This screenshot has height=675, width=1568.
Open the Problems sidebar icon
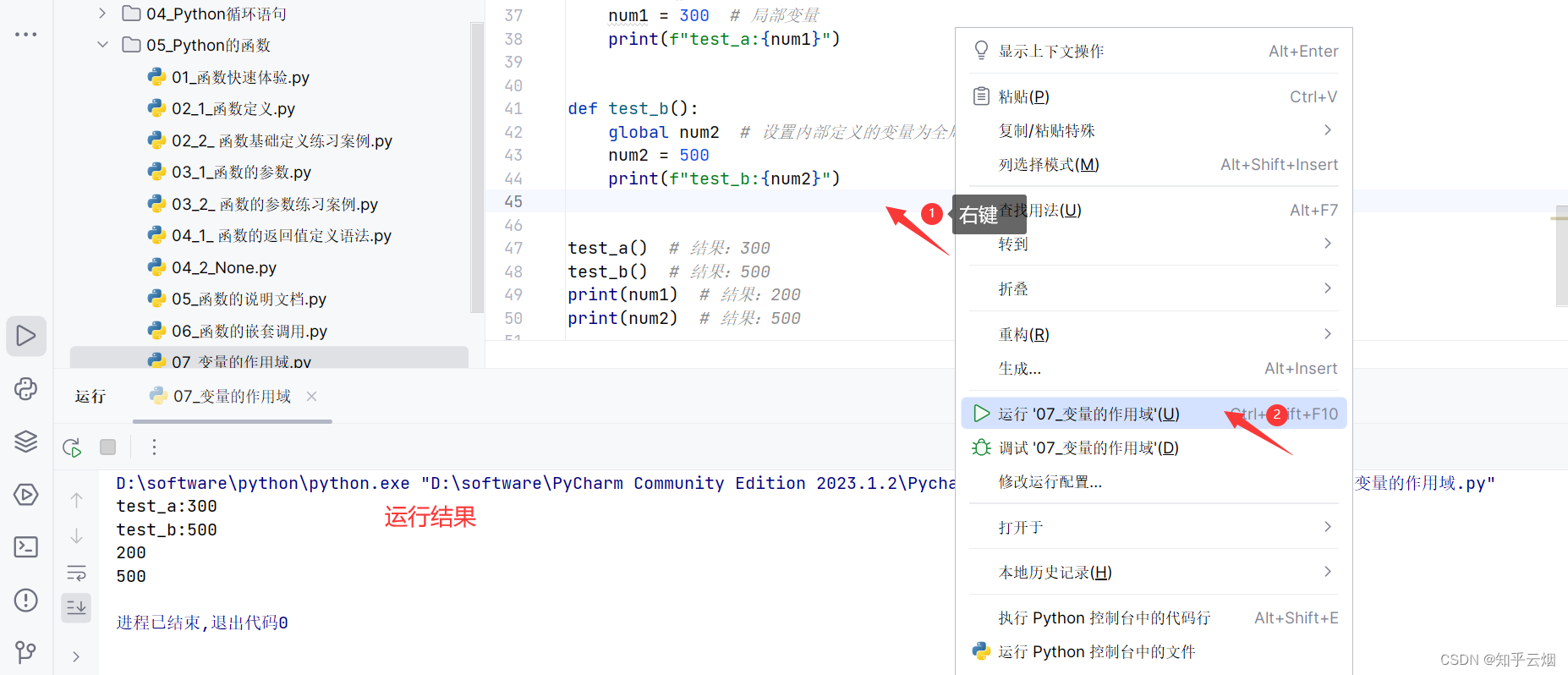(x=26, y=600)
